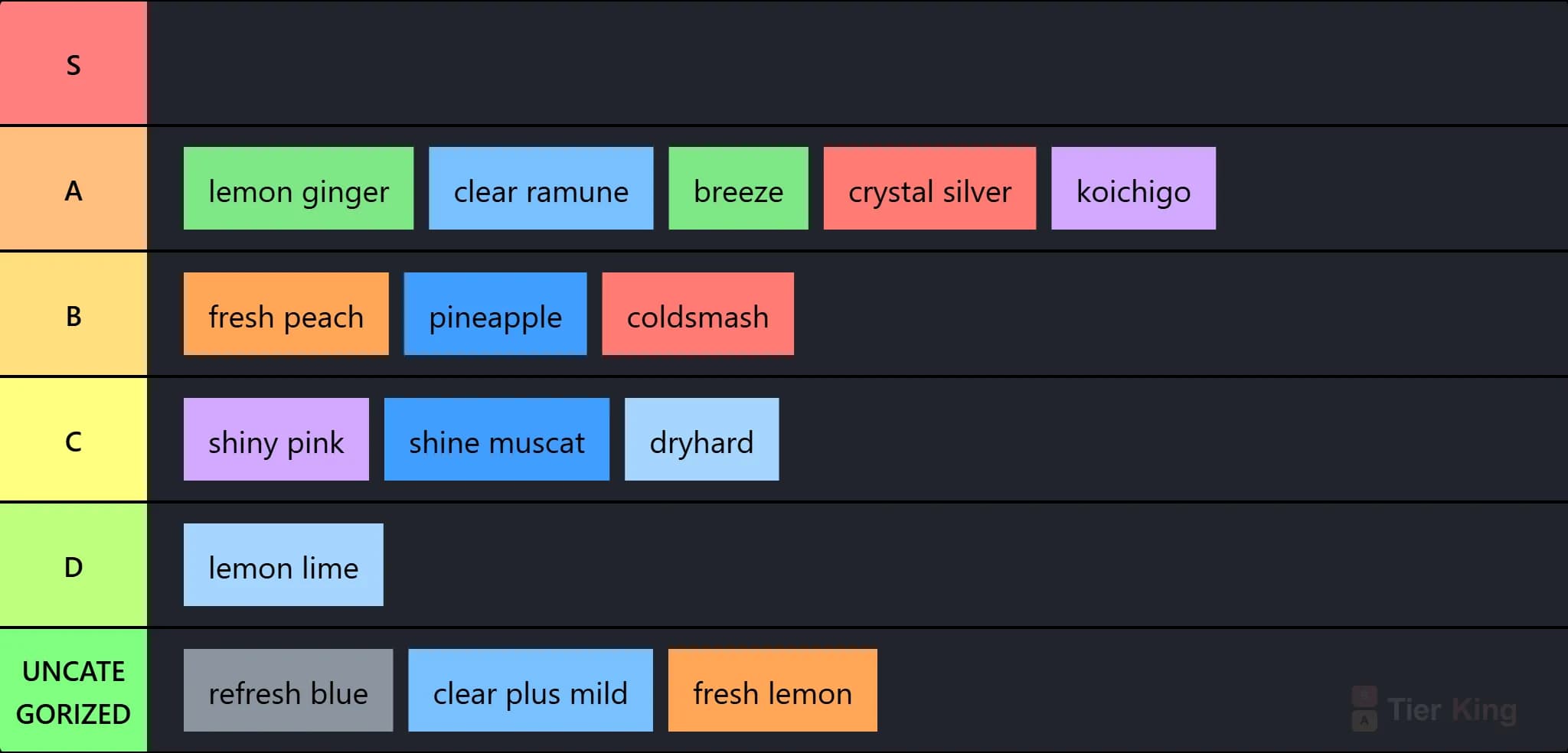The height and width of the screenshot is (753, 1568).
Task: Select the koichigo tile
Action: pyautogui.click(x=1133, y=188)
